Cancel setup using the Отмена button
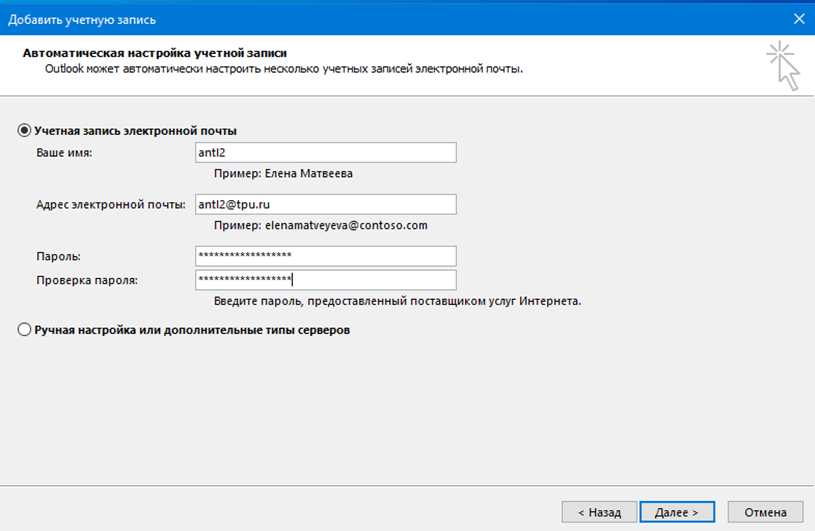The width and height of the screenshot is (815, 531). click(765, 512)
